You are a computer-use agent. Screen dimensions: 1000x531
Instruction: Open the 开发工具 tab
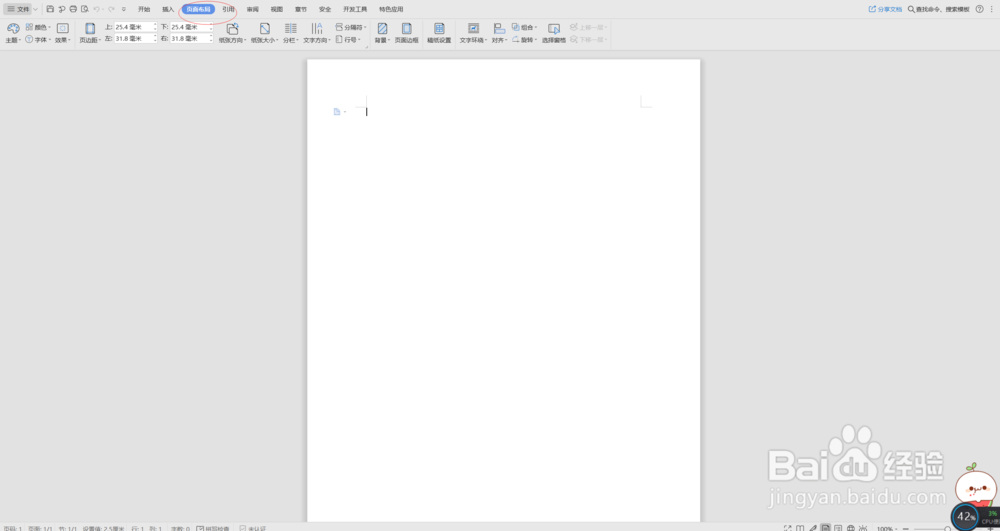coord(355,10)
